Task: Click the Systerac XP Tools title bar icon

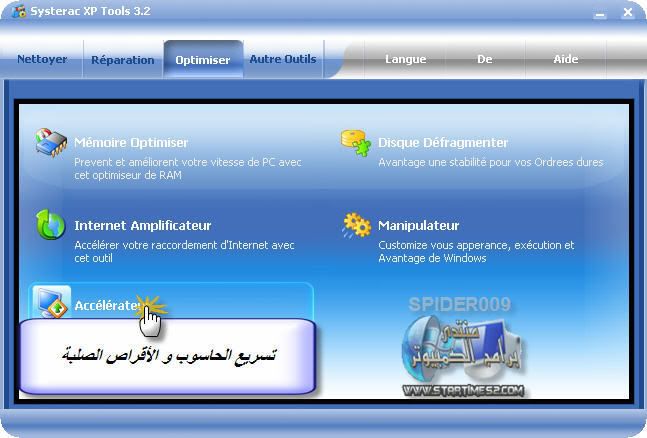Action: (19, 11)
